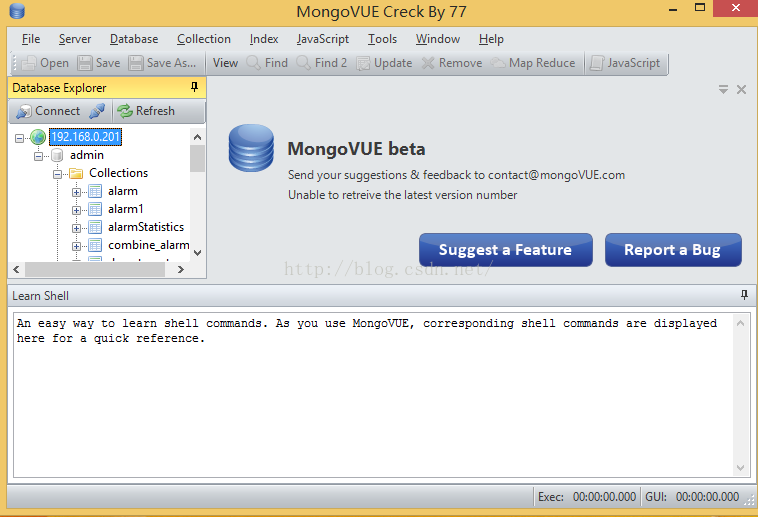Click the Open toolbar button
The height and width of the screenshot is (517, 758).
(x=45, y=63)
